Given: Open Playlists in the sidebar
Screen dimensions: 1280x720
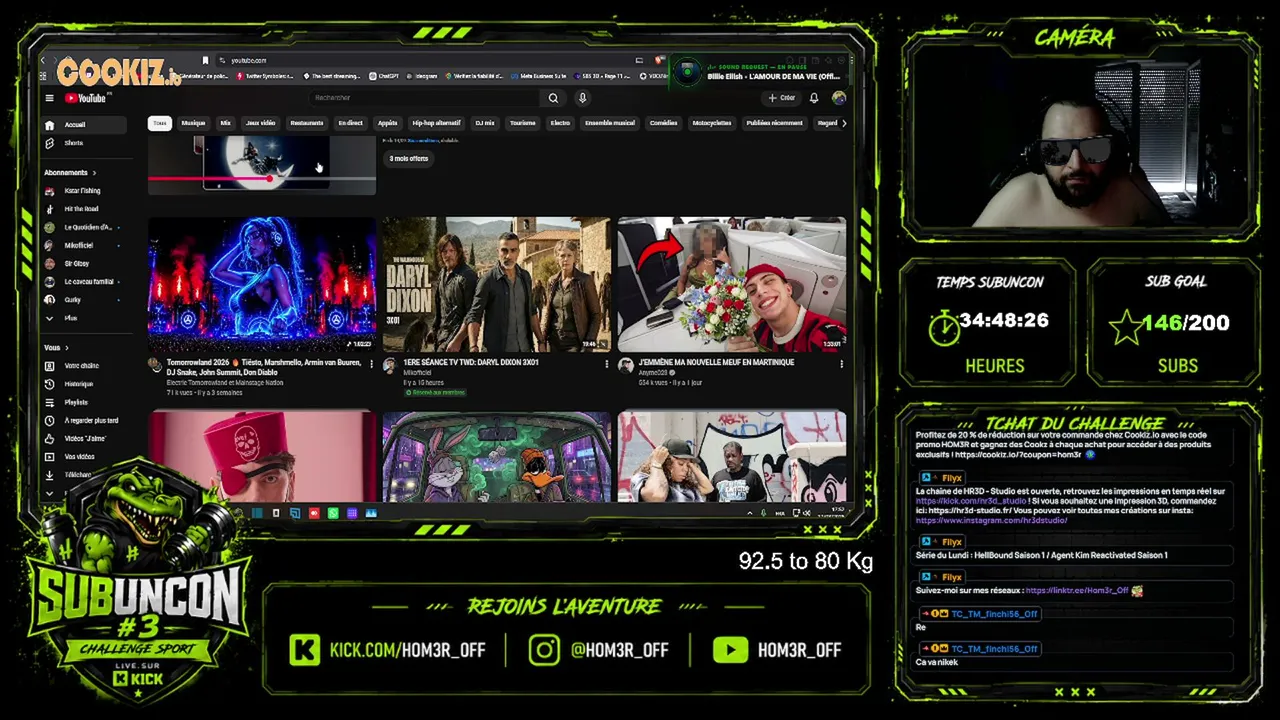Looking at the screenshot, I should [86, 402].
